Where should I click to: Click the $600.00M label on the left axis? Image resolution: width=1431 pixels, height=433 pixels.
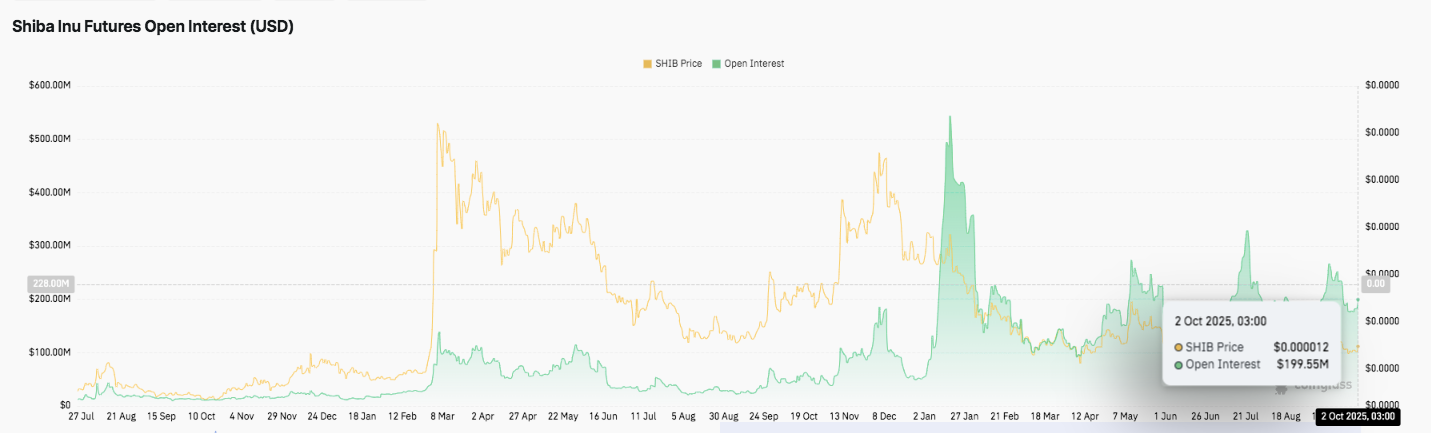click(50, 85)
